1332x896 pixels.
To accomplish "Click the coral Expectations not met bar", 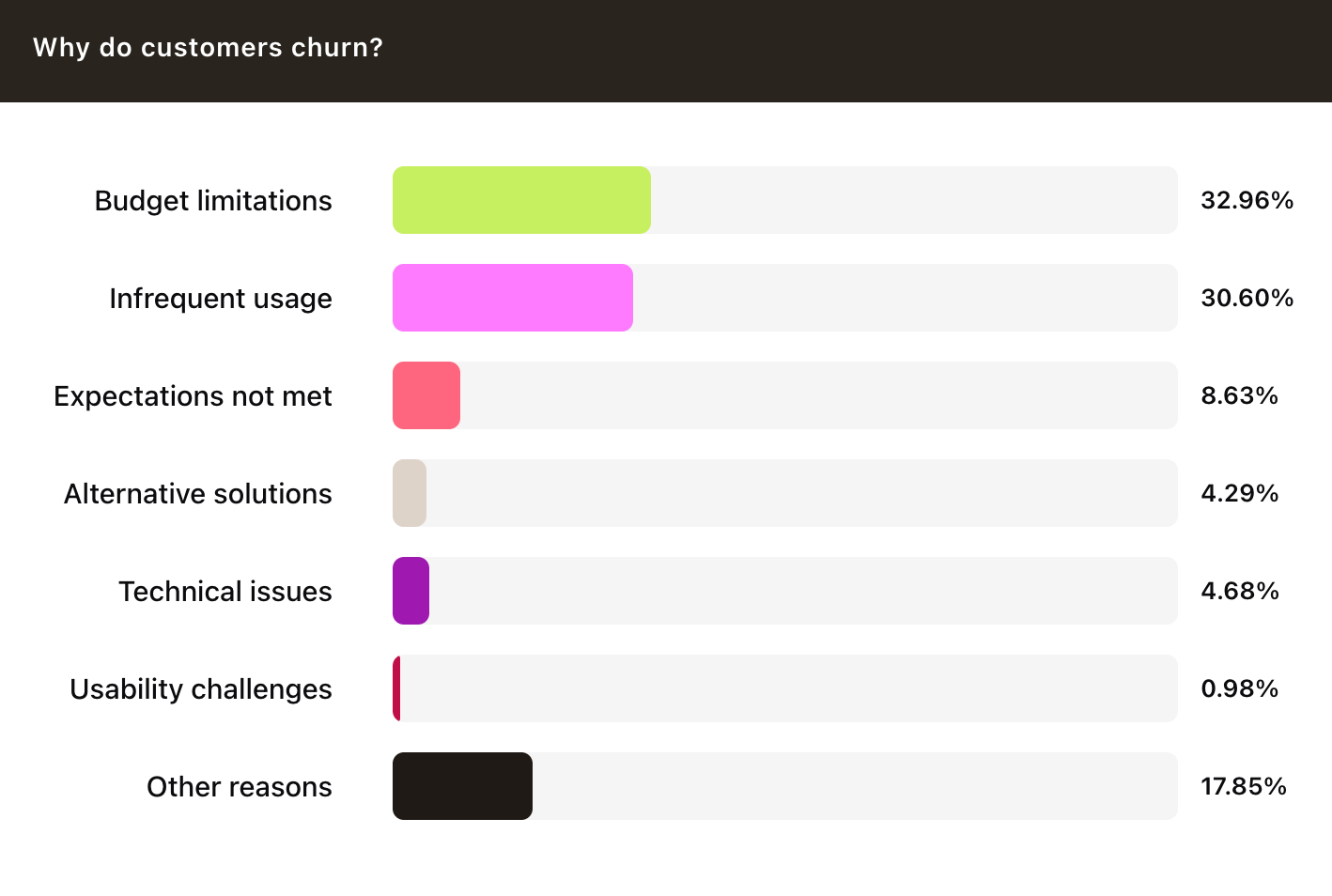I will pos(426,395).
